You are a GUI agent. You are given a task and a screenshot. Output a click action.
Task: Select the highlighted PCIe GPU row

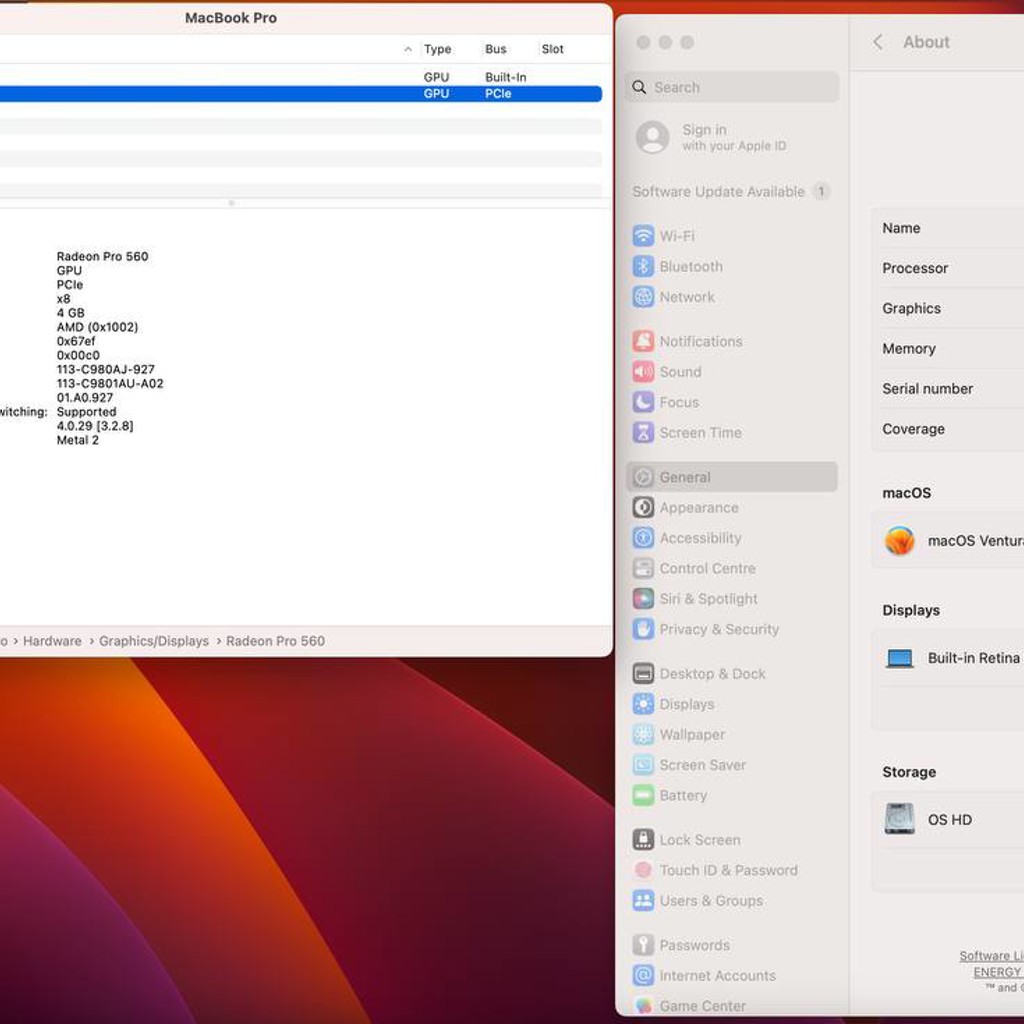point(301,93)
